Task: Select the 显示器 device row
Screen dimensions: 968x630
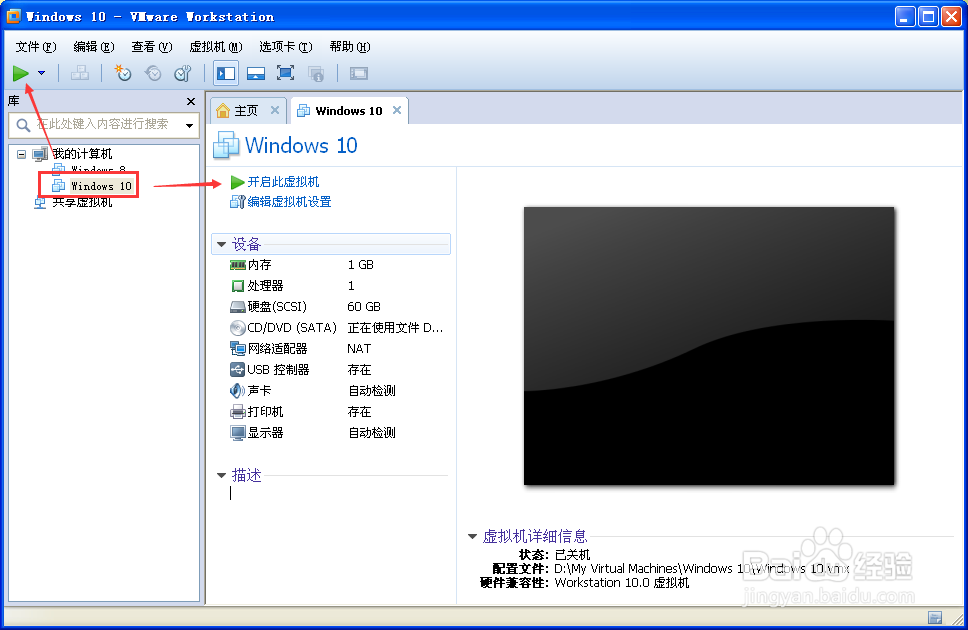Action: 338,433
